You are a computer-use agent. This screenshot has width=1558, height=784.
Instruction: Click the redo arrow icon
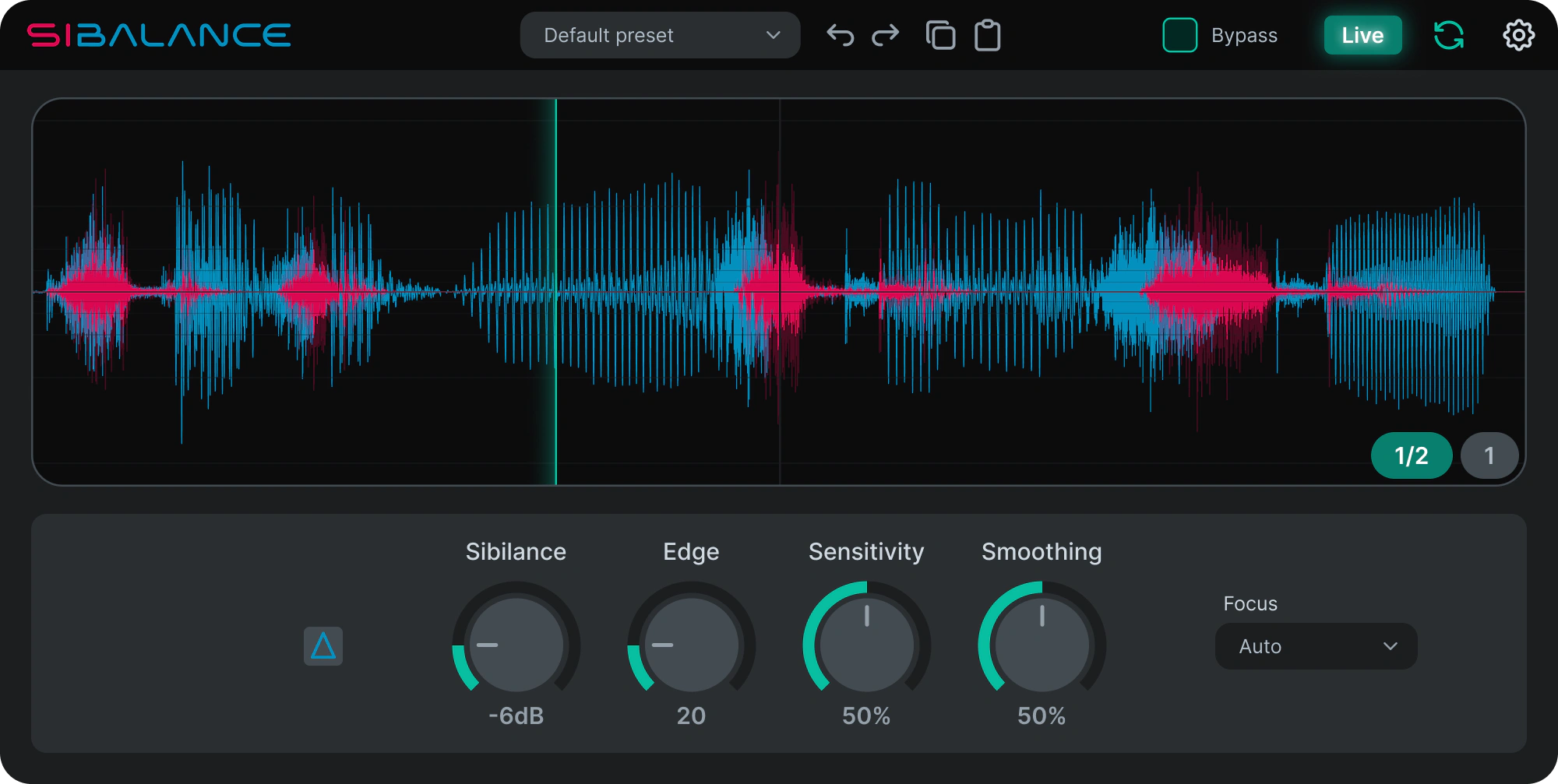tap(885, 36)
